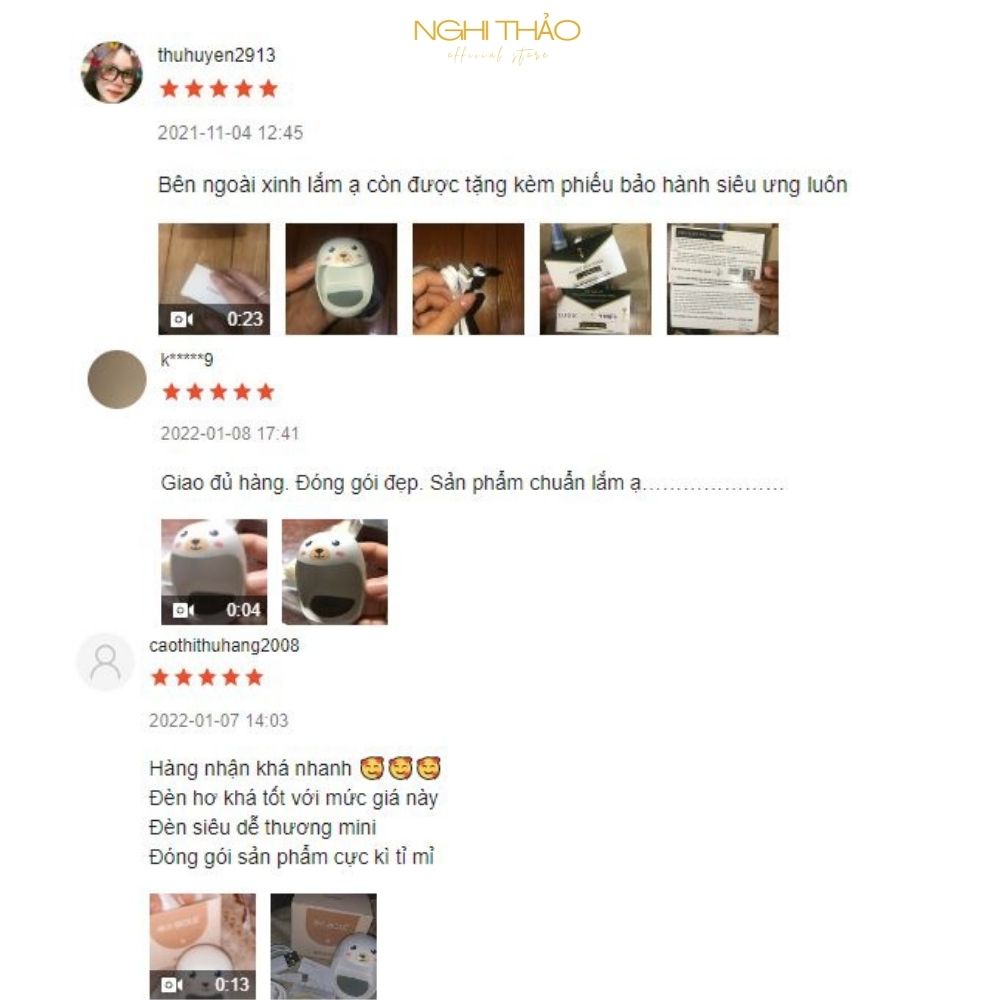Click the username caothithuhang2008
The width and height of the screenshot is (1000, 1000).
point(224,645)
